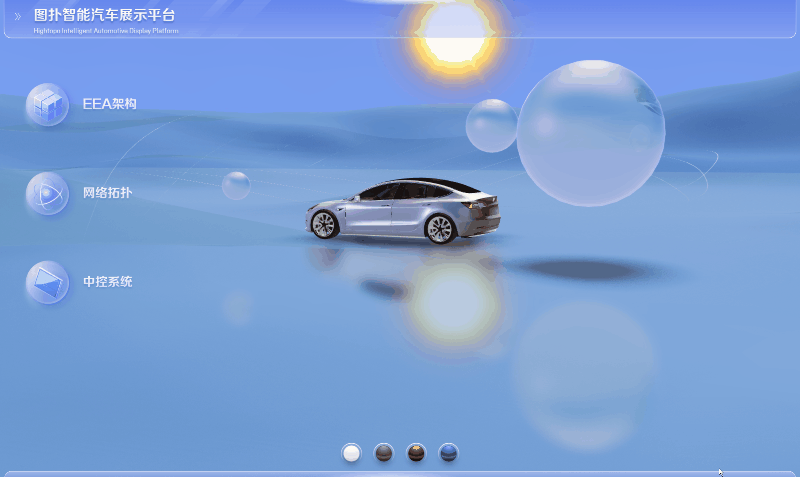Open the 中控系统 menu label
This screenshot has width=800, height=477.
[x=107, y=282]
